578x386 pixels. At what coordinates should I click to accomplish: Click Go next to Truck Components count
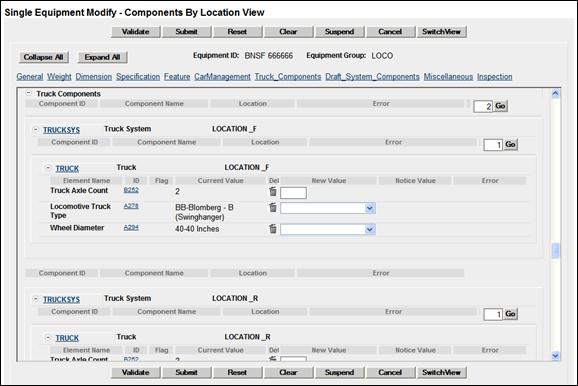pos(500,106)
